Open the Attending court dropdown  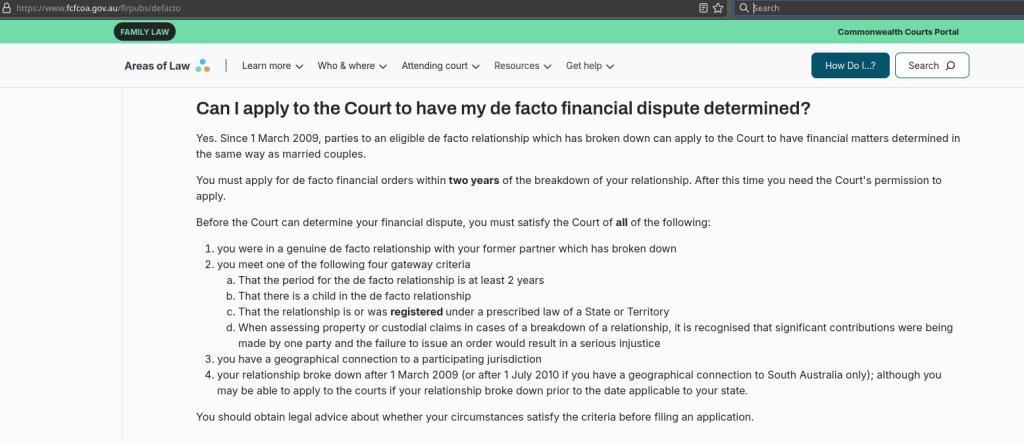(440, 66)
